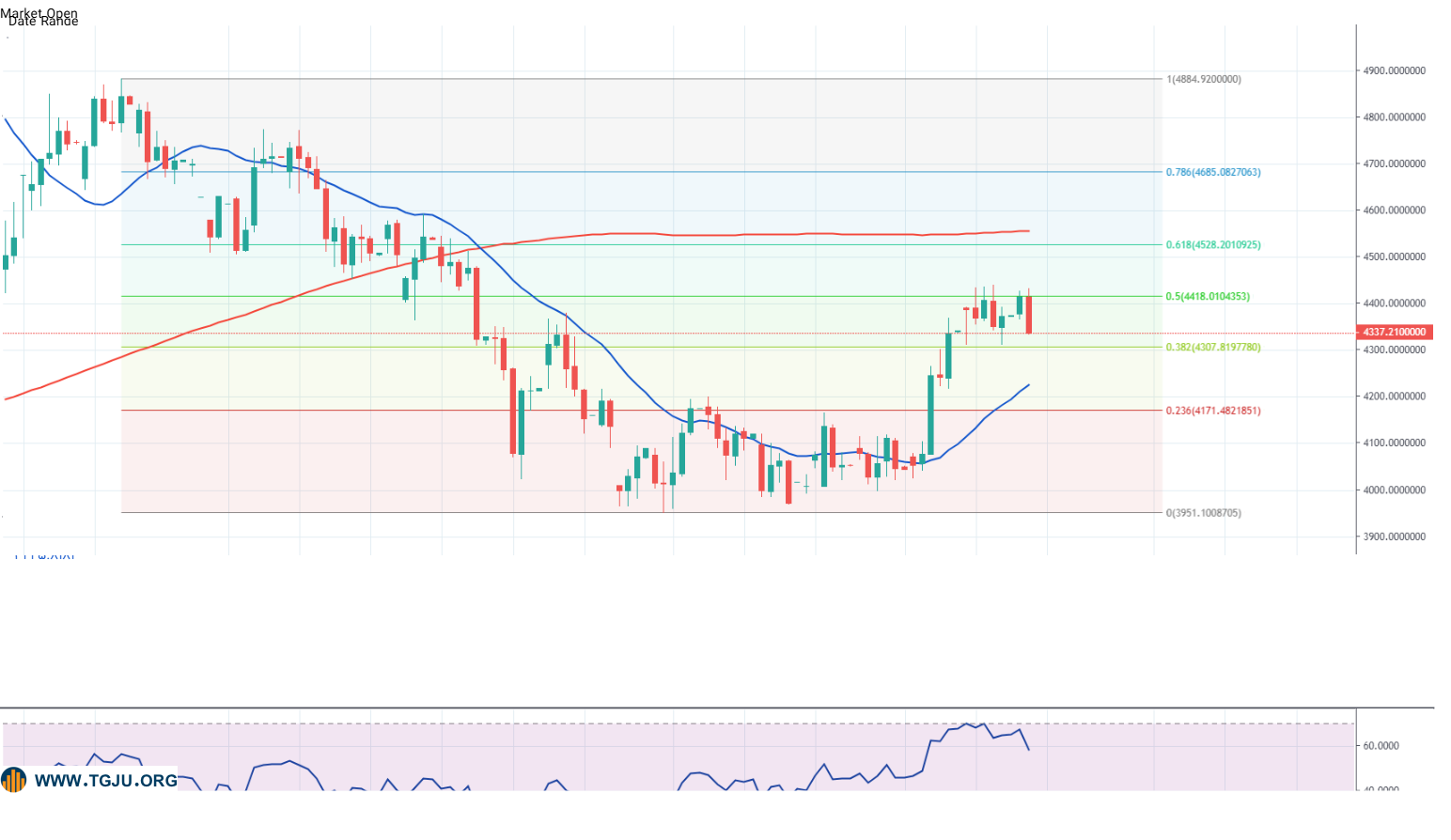Click the 4100.0000000 price axis value

tap(1395, 443)
